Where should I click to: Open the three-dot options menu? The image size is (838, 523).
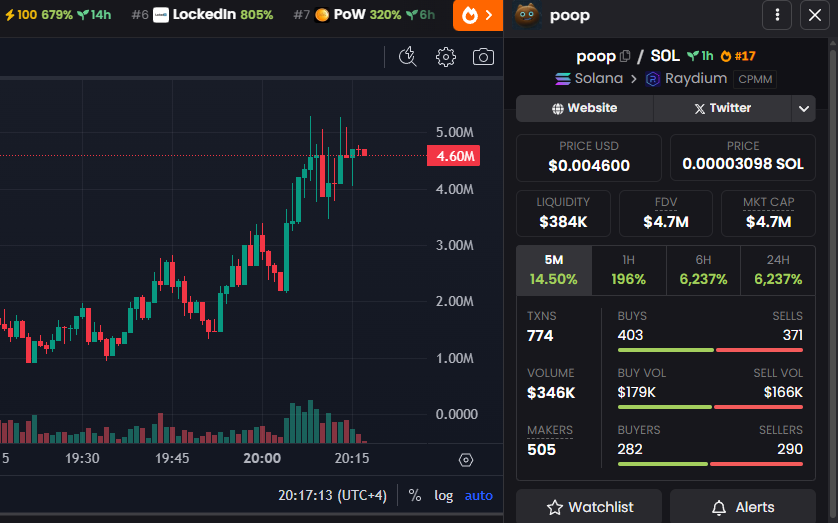click(x=777, y=15)
